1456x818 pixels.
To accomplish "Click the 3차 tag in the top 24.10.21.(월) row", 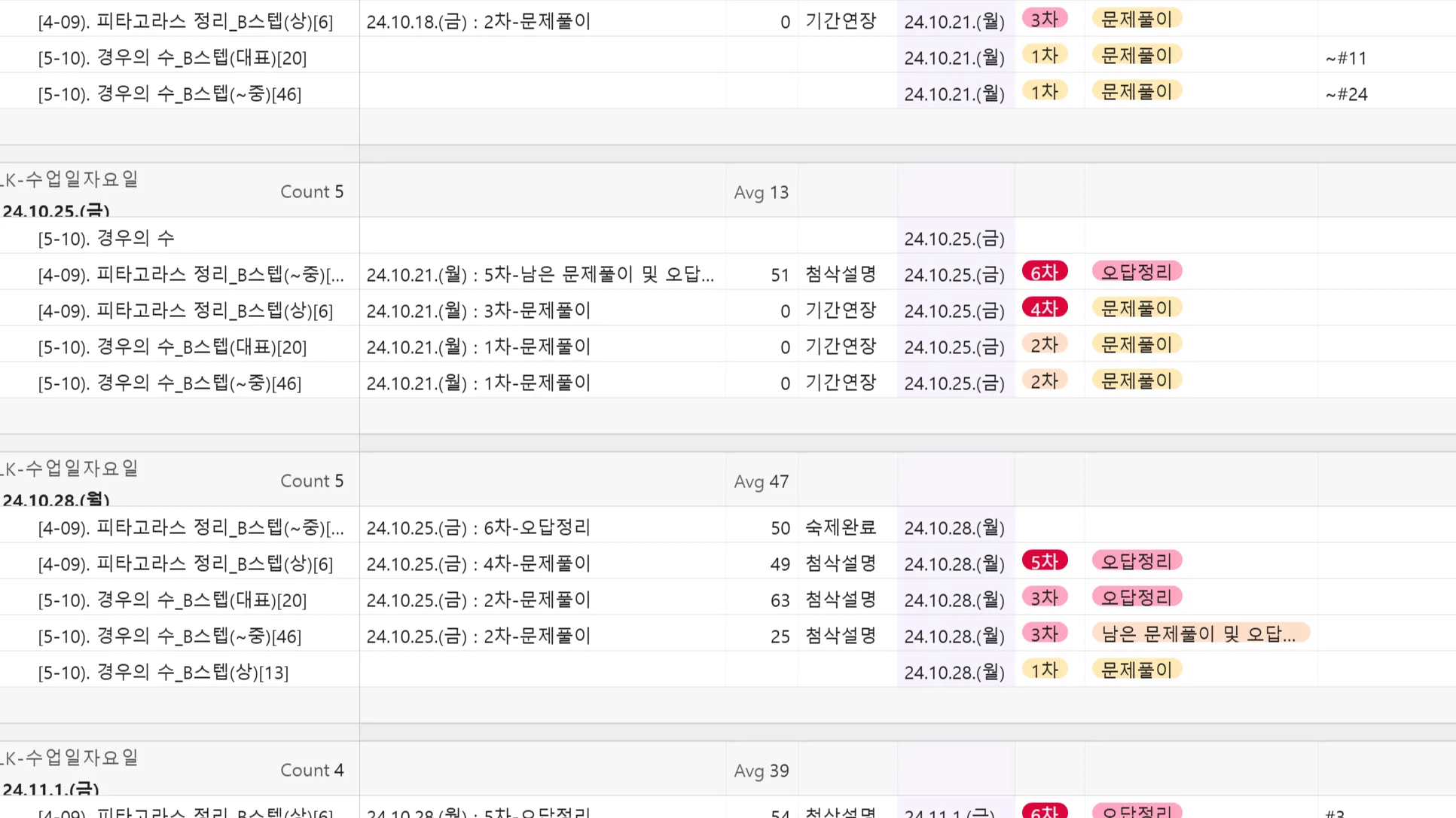I will [x=1044, y=19].
